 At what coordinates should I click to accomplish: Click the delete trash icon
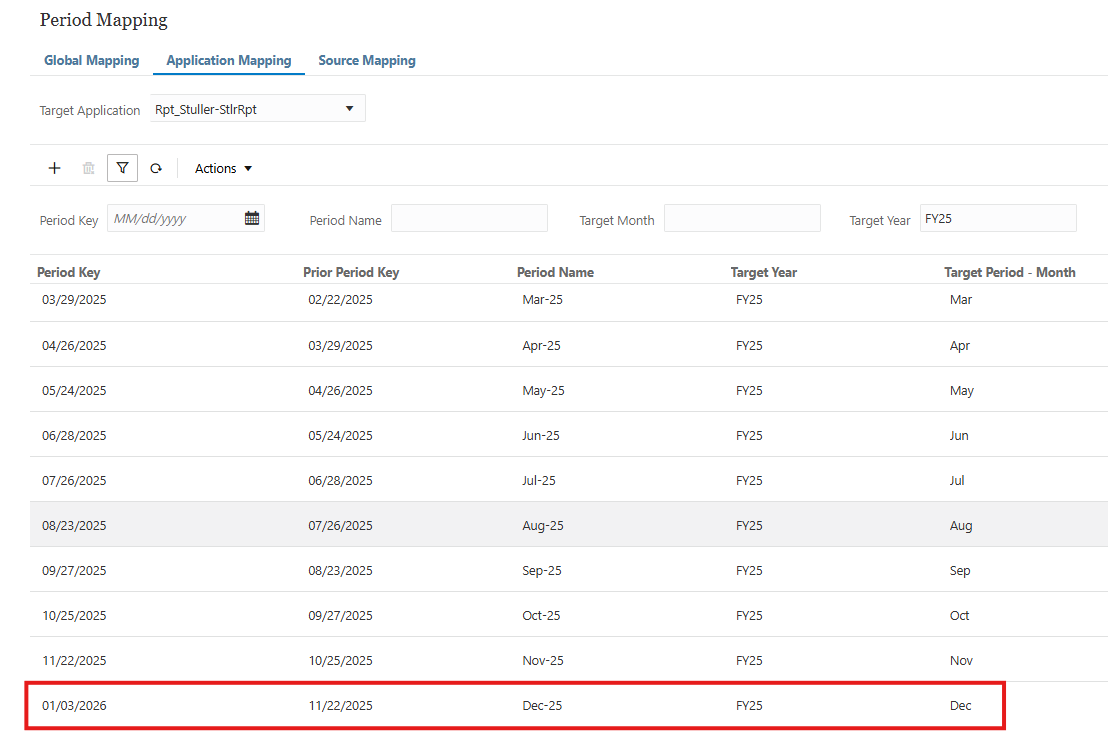[x=88, y=168]
